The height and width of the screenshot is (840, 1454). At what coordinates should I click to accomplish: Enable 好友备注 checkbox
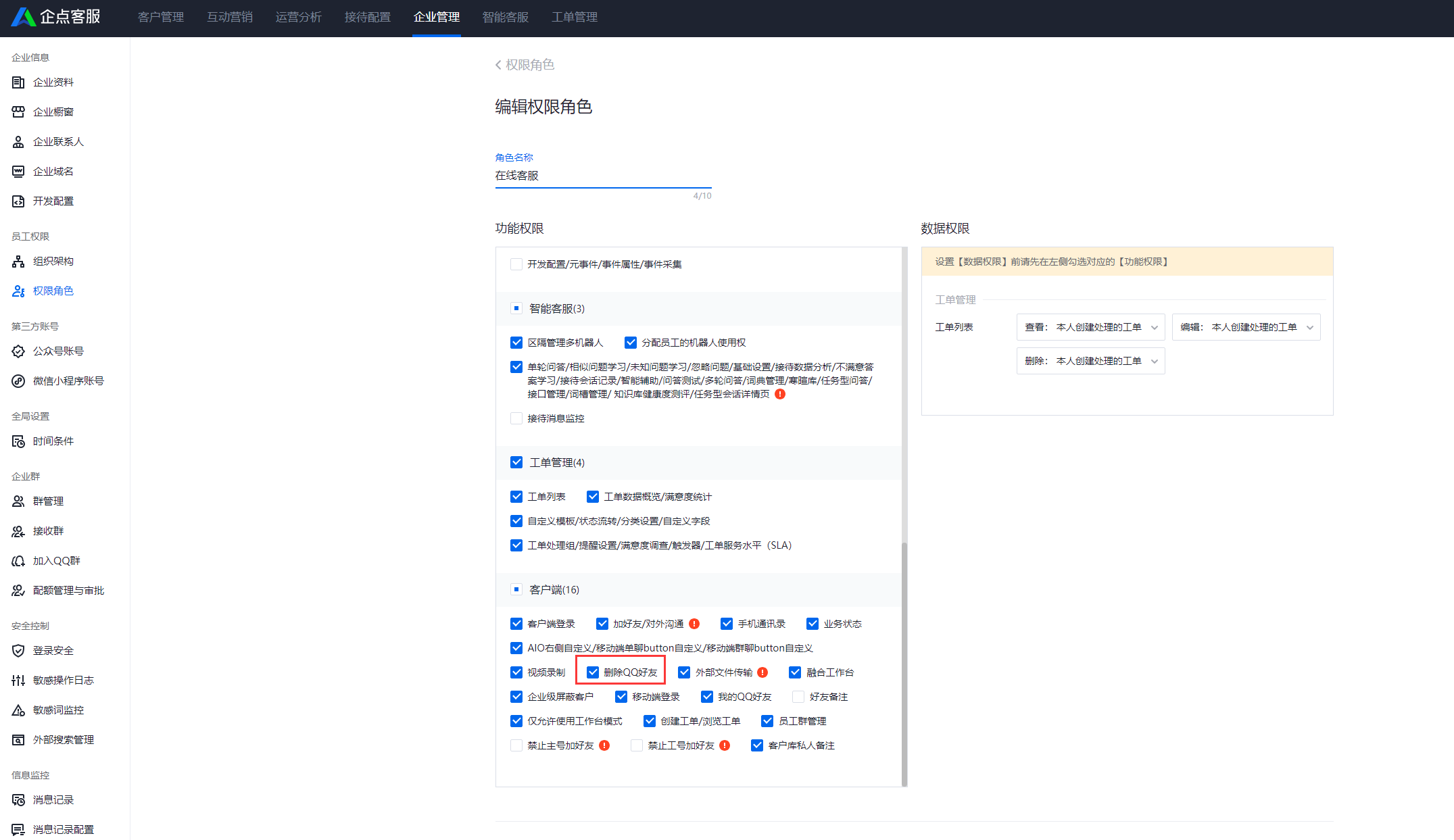(x=798, y=697)
